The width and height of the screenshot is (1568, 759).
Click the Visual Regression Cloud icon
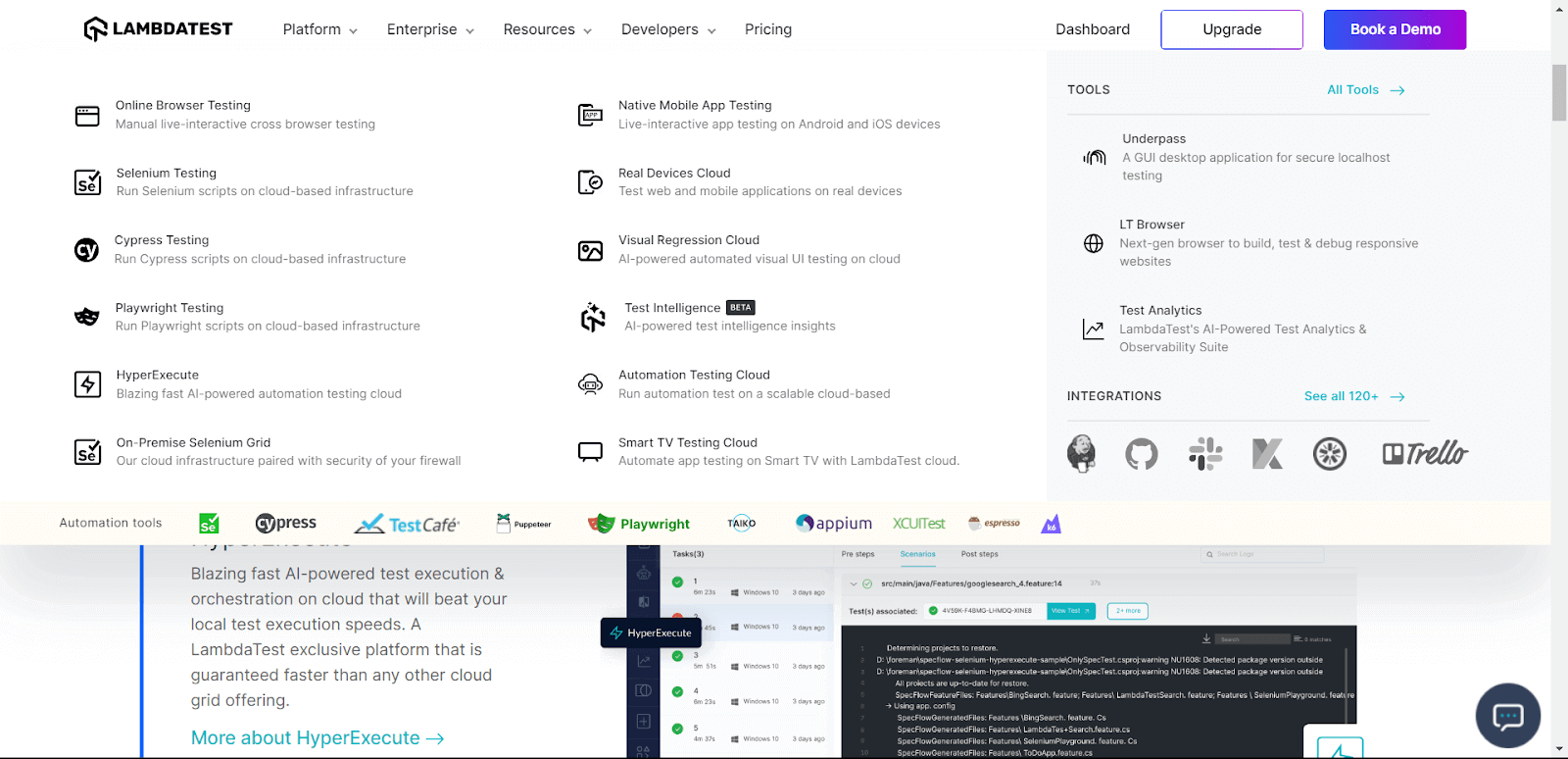[590, 251]
